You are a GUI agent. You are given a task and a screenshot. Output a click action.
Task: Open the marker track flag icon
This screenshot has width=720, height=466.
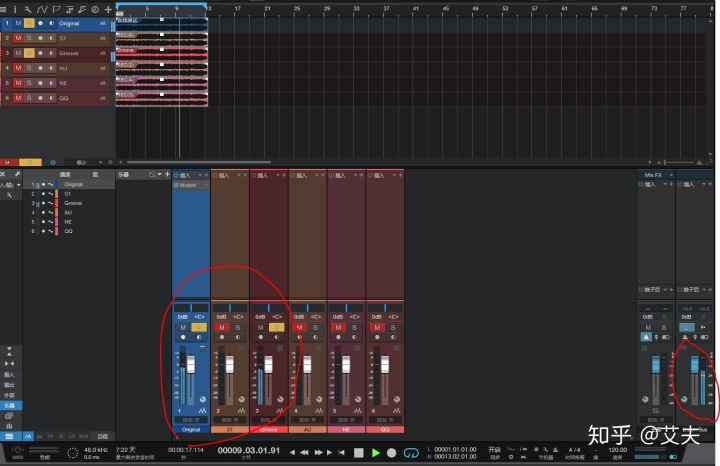pyautogui.click(x=56, y=9)
